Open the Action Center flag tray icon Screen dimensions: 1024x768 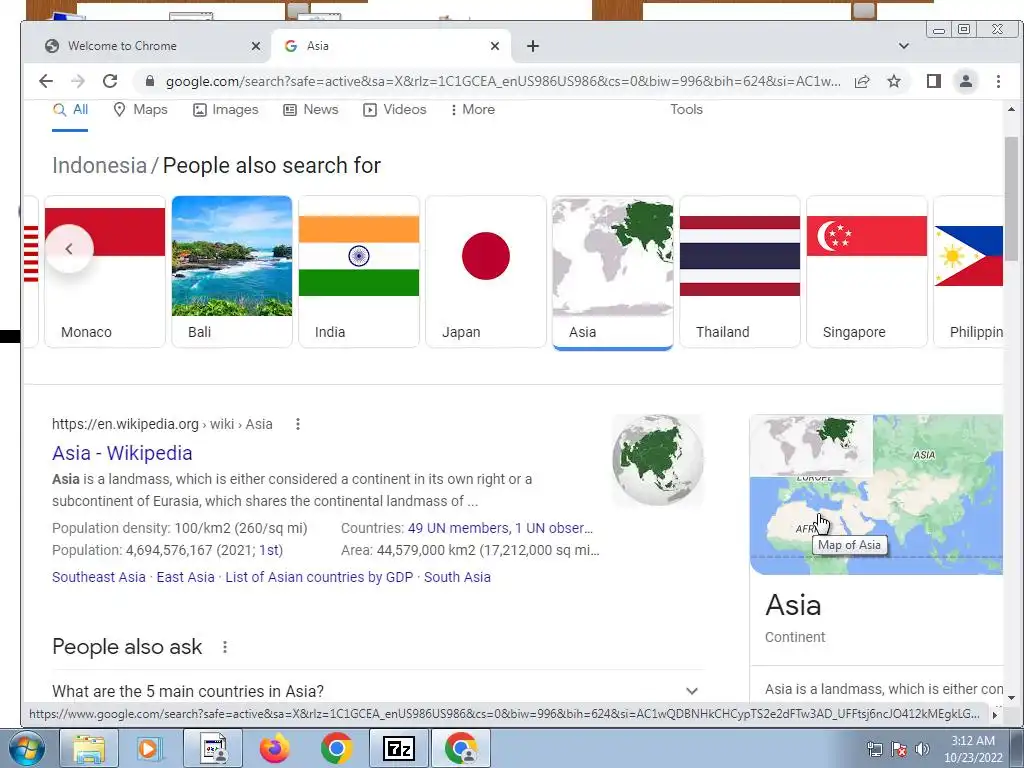pyautogui.click(x=899, y=749)
